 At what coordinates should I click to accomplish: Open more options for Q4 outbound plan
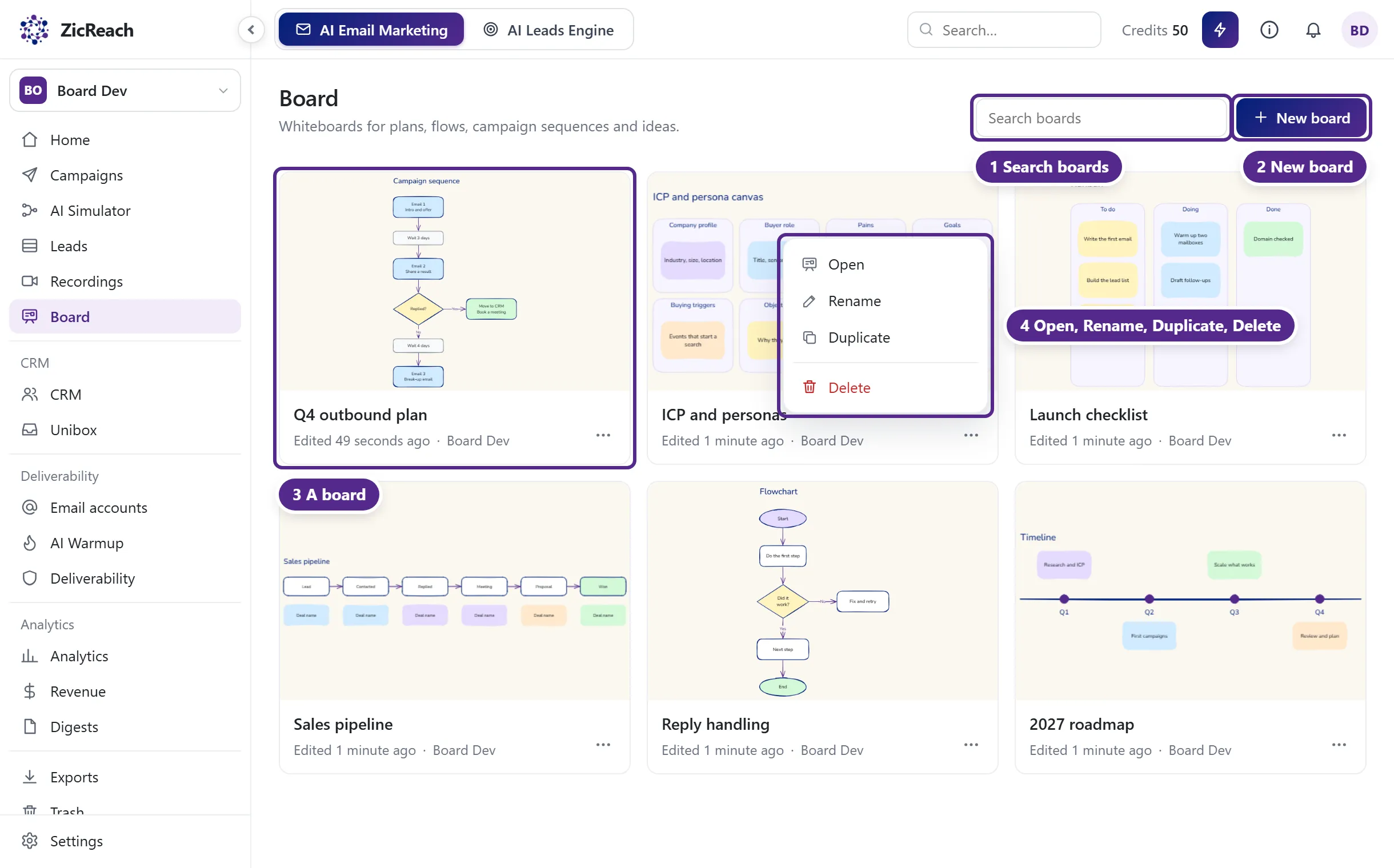603,435
